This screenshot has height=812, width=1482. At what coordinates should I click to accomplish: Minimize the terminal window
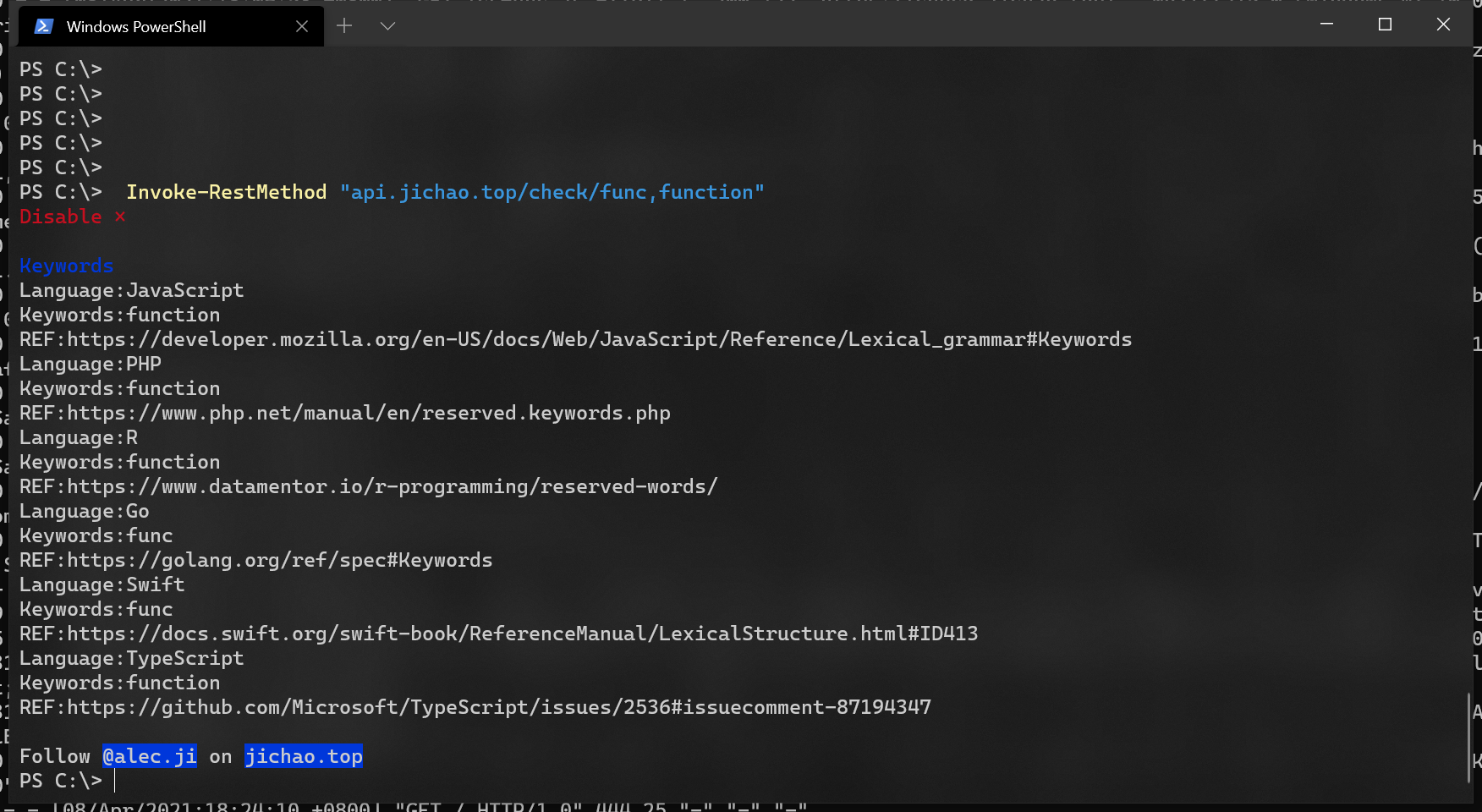(x=1326, y=25)
